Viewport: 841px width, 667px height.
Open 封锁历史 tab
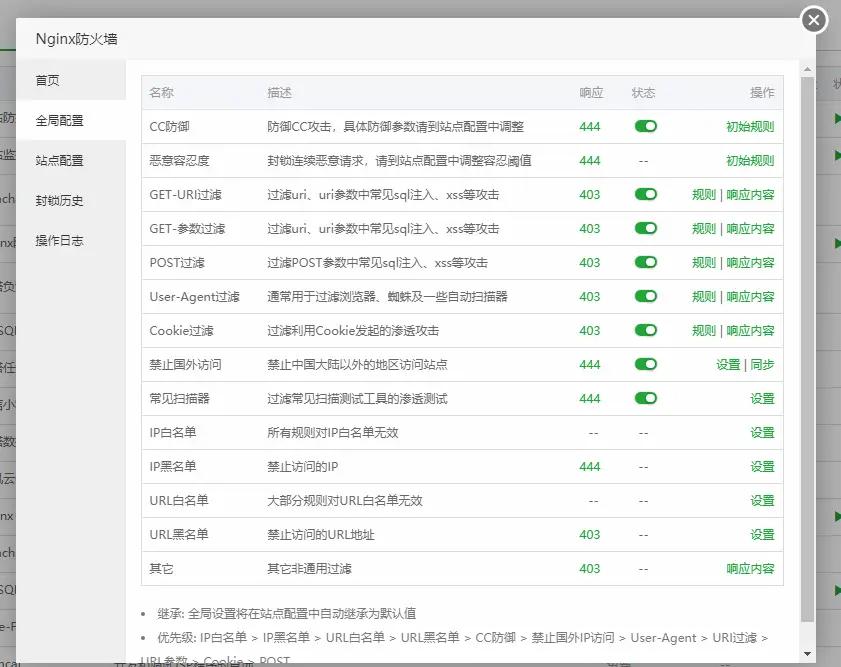[59, 200]
